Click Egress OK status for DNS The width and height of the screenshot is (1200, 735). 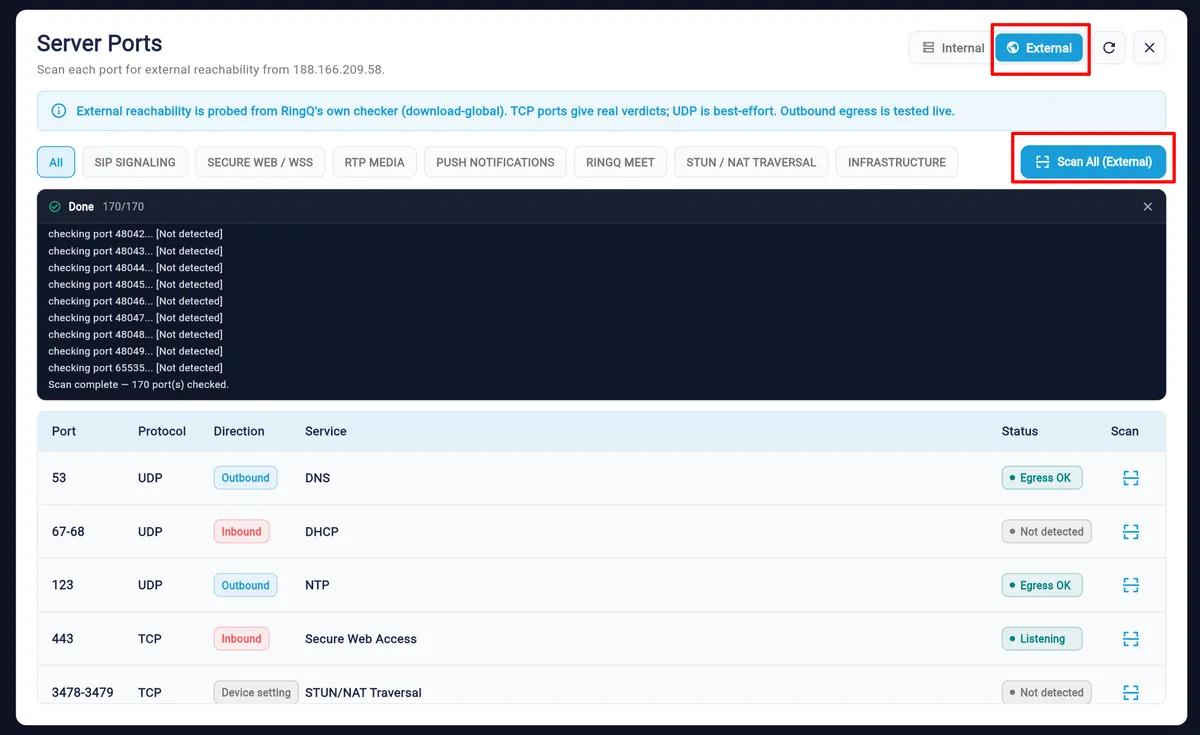point(1042,478)
